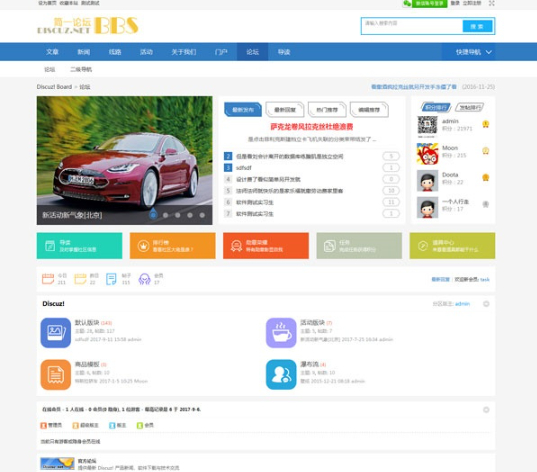The image size is (537, 472).
Task: Switch to the 编辑推荐 tab
Action: (x=369, y=110)
